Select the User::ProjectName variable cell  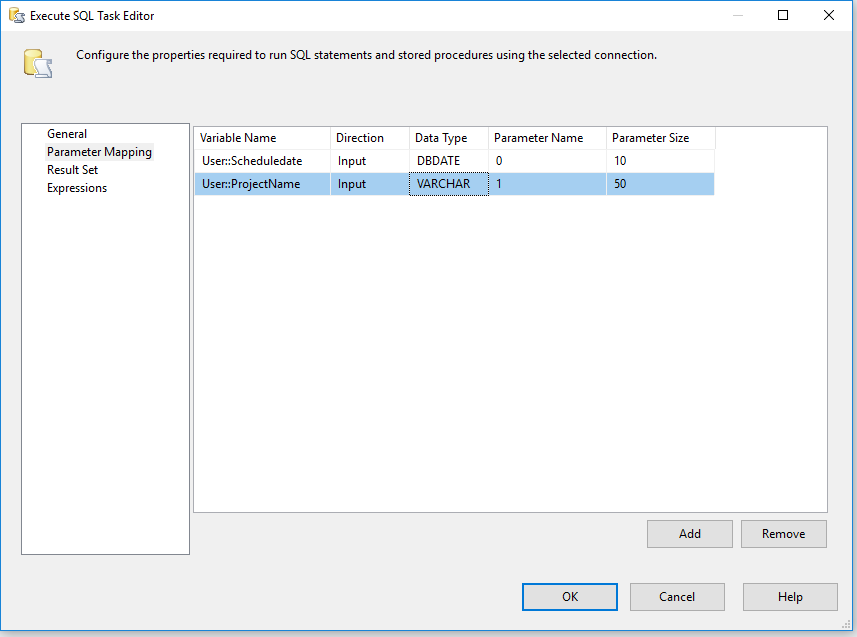point(262,184)
